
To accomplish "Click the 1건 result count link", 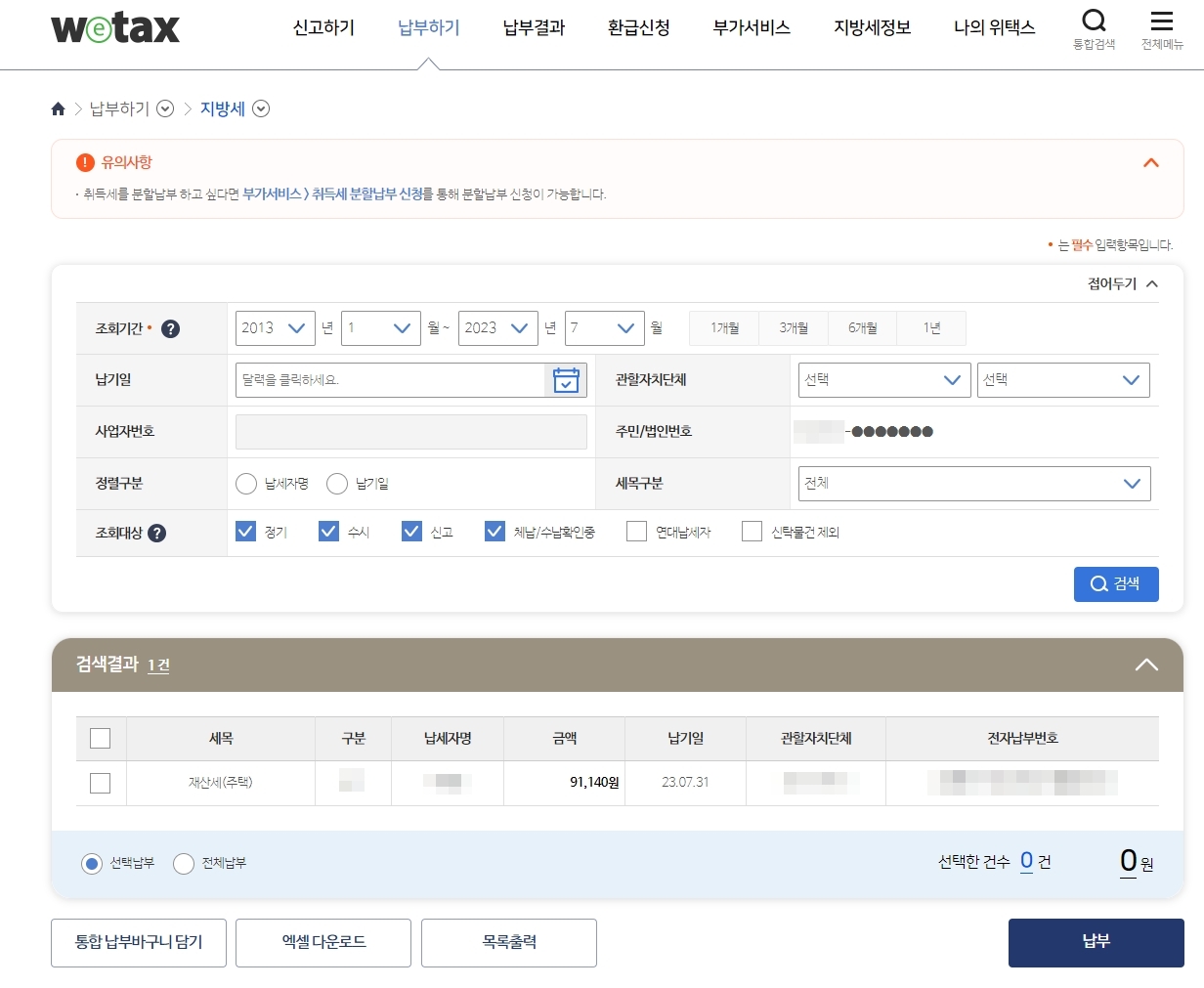I will click(x=158, y=666).
